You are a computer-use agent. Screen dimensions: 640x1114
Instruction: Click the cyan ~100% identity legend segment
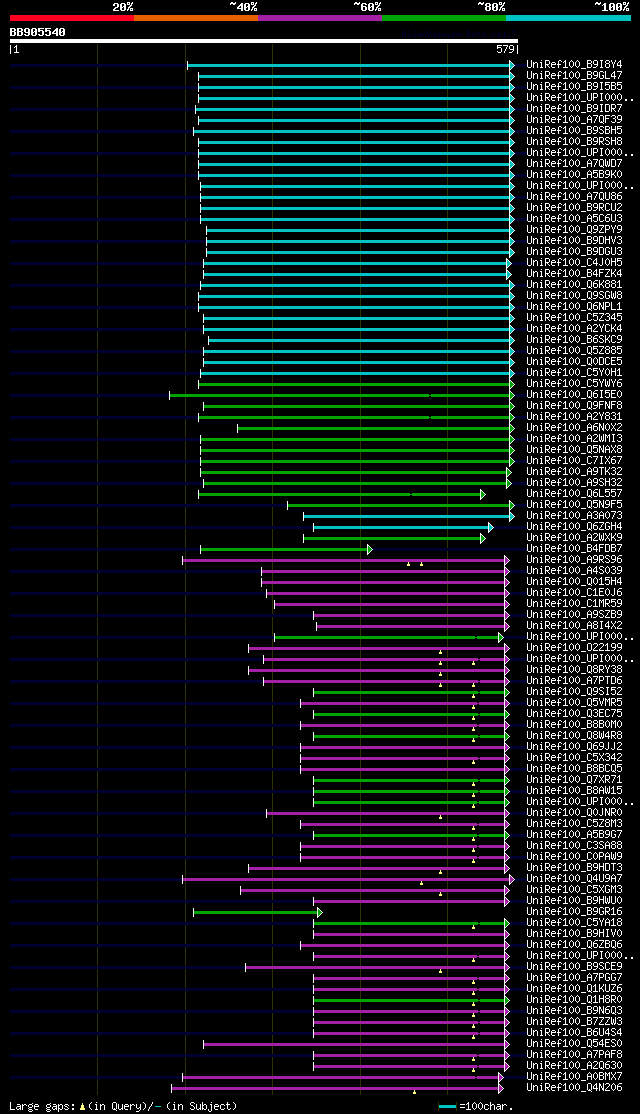(568, 18)
